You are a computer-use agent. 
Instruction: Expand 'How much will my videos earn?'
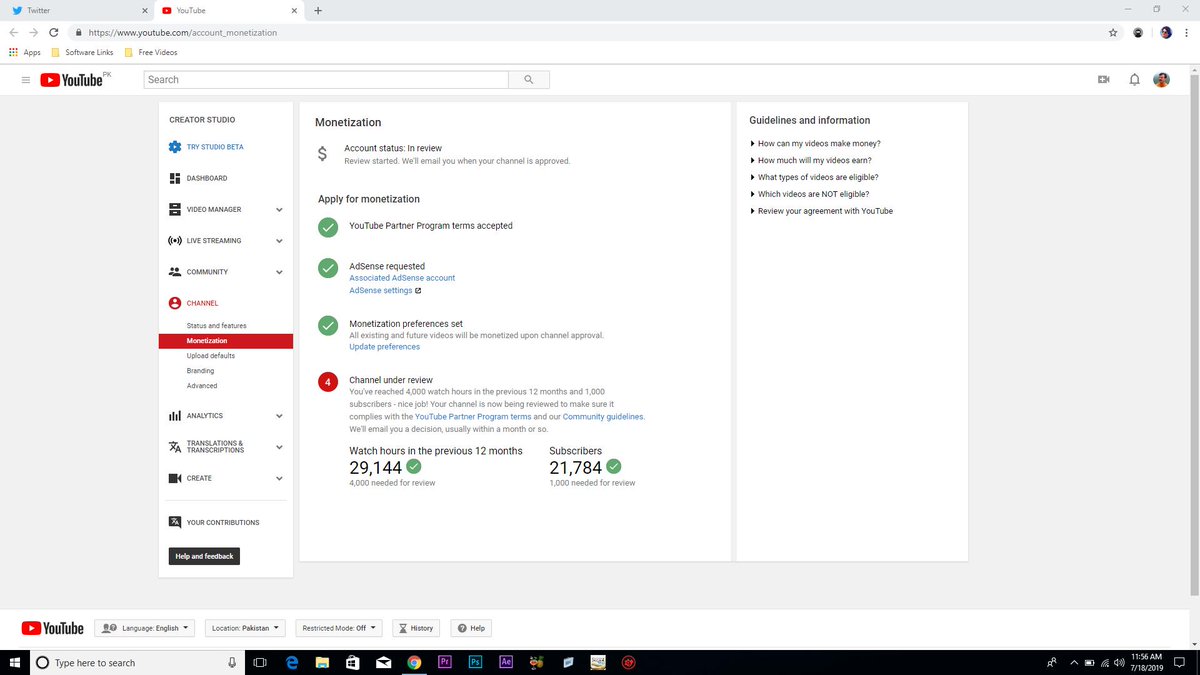(x=813, y=161)
